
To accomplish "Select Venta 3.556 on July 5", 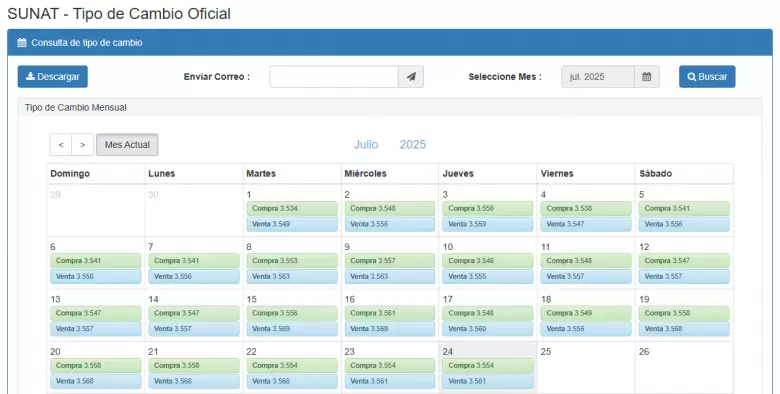I will [x=684, y=224].
